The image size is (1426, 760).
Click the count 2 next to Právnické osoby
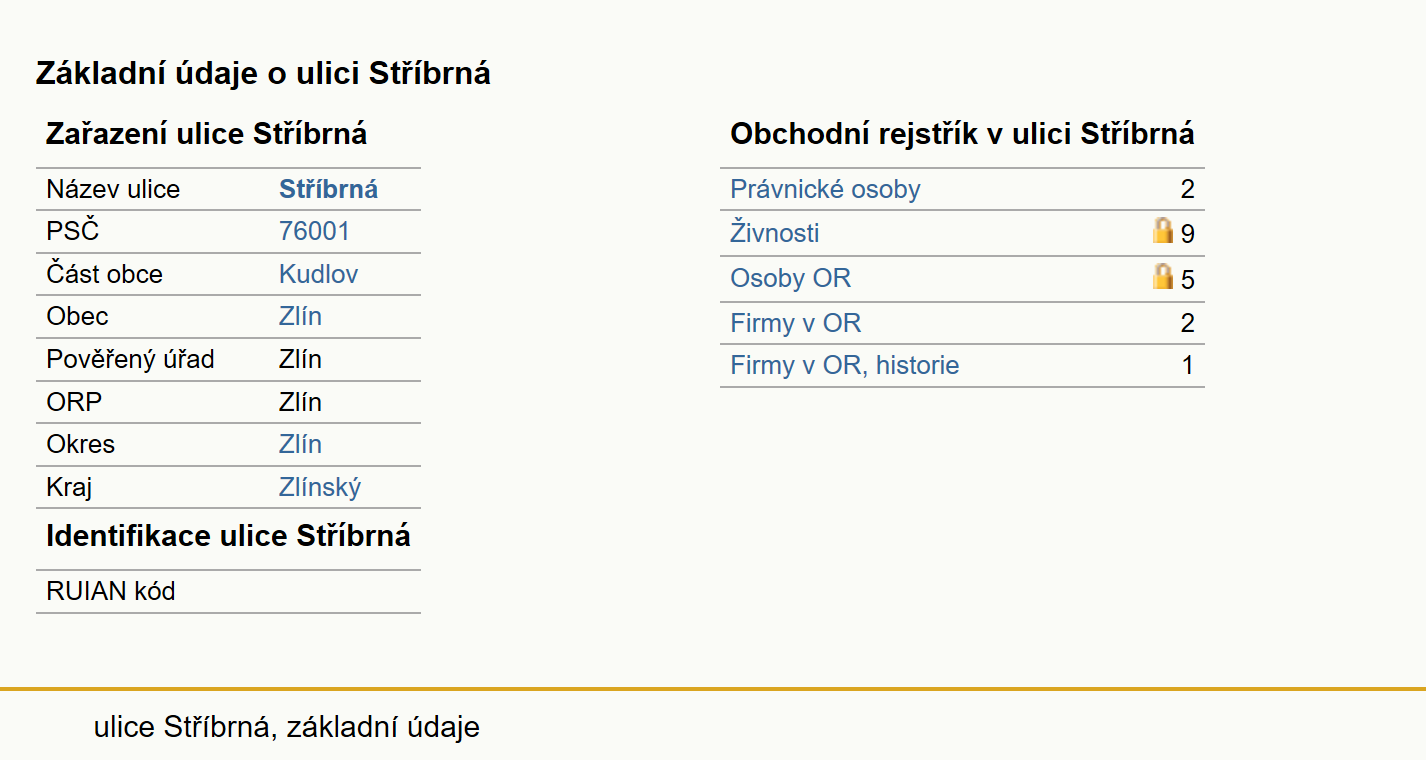point(1187,189)
